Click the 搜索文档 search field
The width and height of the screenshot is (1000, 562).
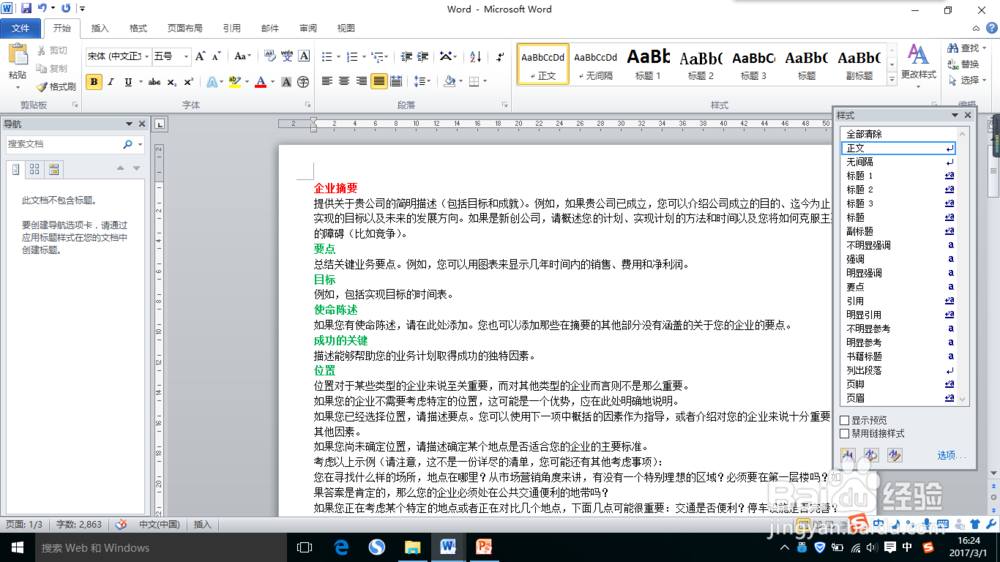click(63, 145)
